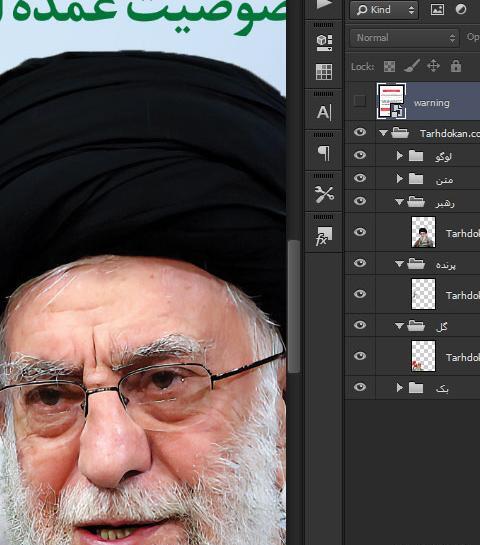Open the Tool Presets panel icon

point(324,194)
